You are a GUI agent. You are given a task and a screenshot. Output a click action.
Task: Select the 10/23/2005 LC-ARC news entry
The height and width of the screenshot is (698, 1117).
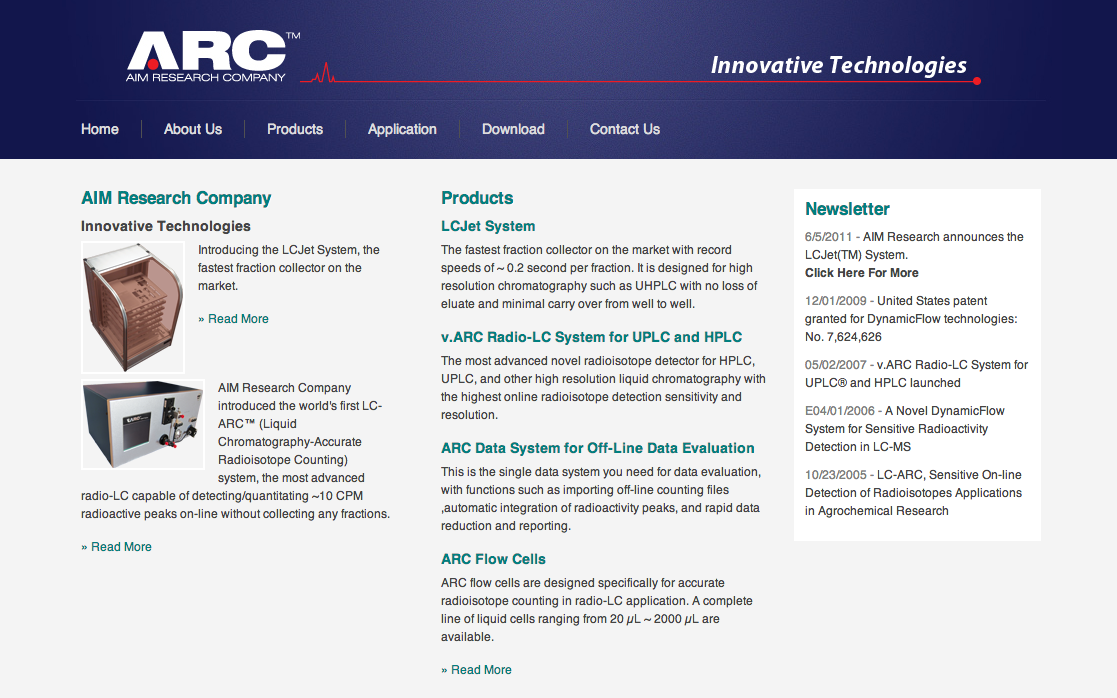pos(913,493)
